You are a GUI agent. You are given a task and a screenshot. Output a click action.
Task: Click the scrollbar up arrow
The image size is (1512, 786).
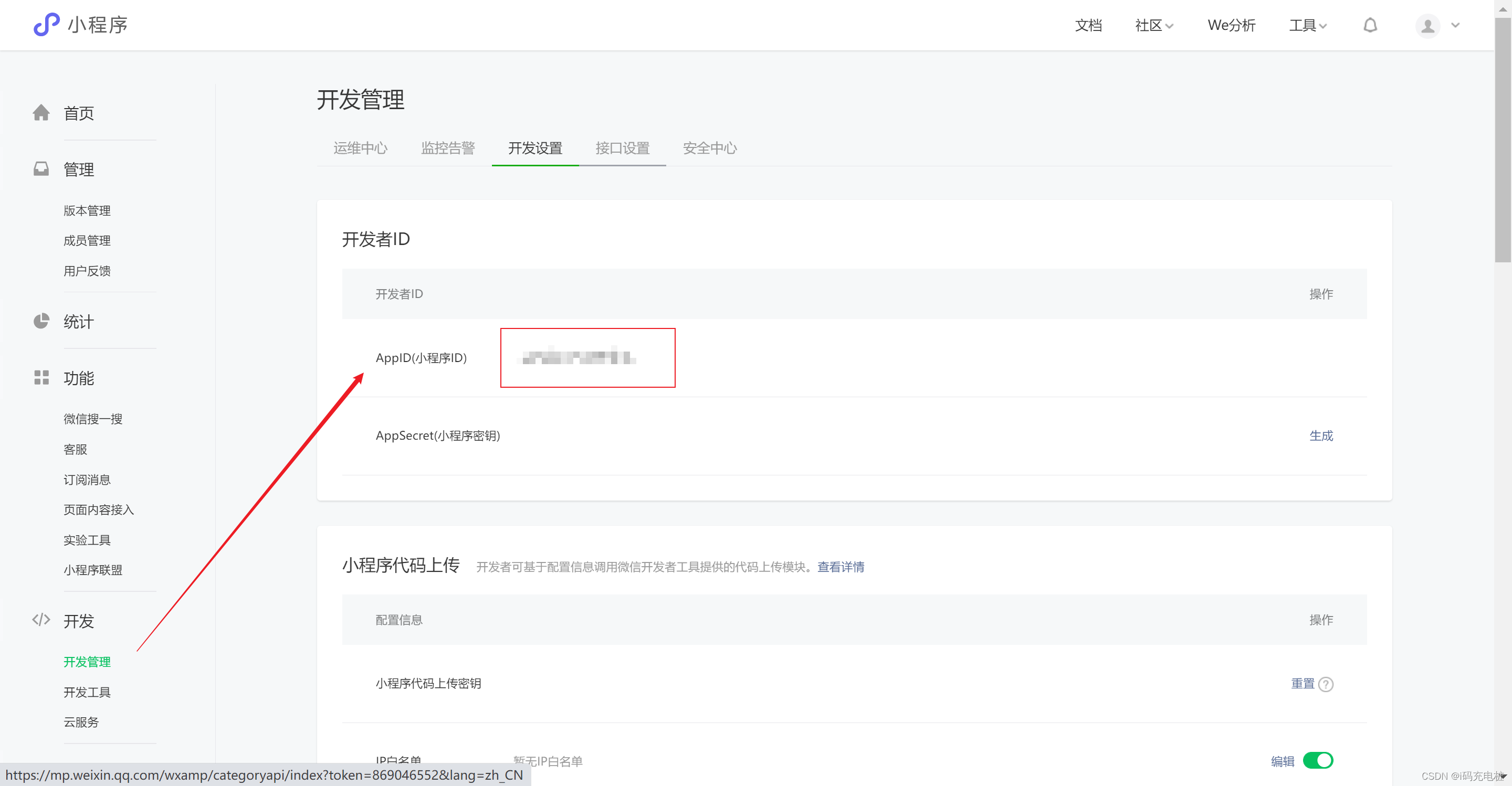click(x=1503, y=8)
